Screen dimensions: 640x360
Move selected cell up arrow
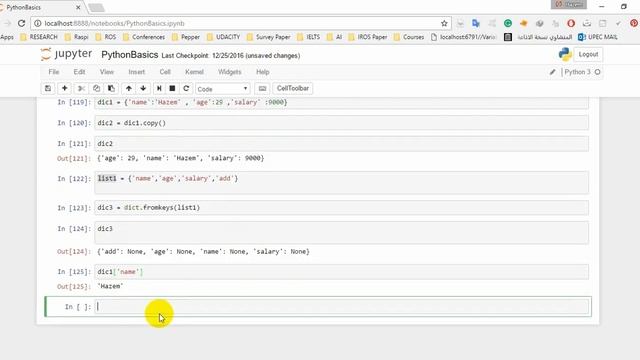tap(129, 88)
